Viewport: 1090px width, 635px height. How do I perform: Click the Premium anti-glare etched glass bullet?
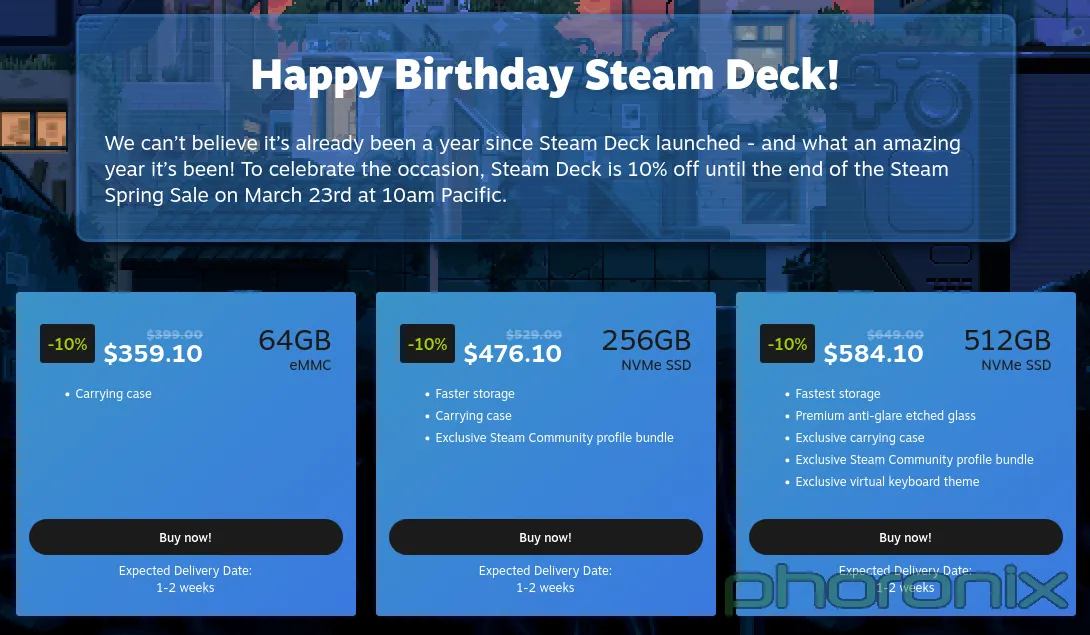pos(885,415)
